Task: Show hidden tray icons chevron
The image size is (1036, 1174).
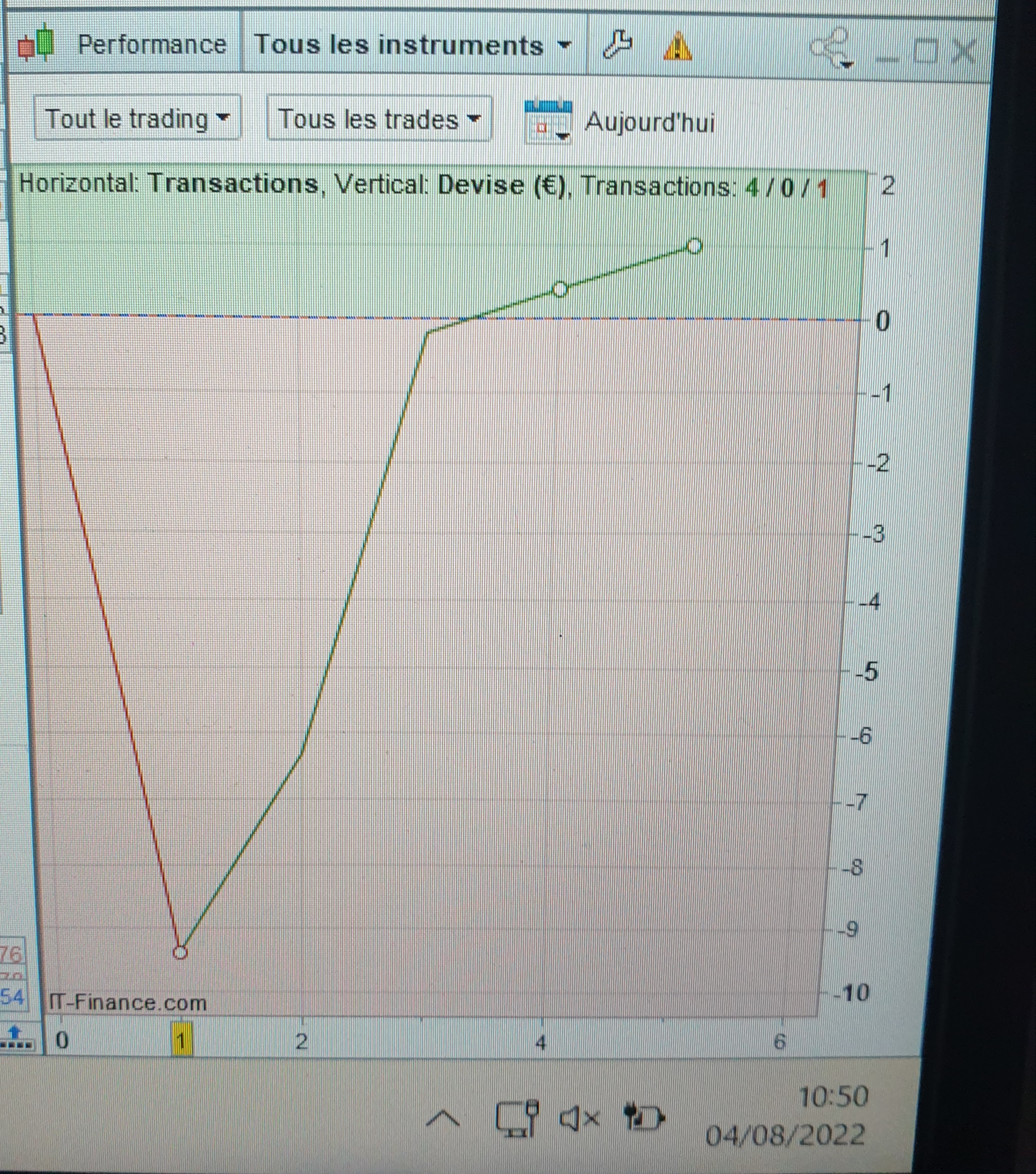Action: 443,1119
